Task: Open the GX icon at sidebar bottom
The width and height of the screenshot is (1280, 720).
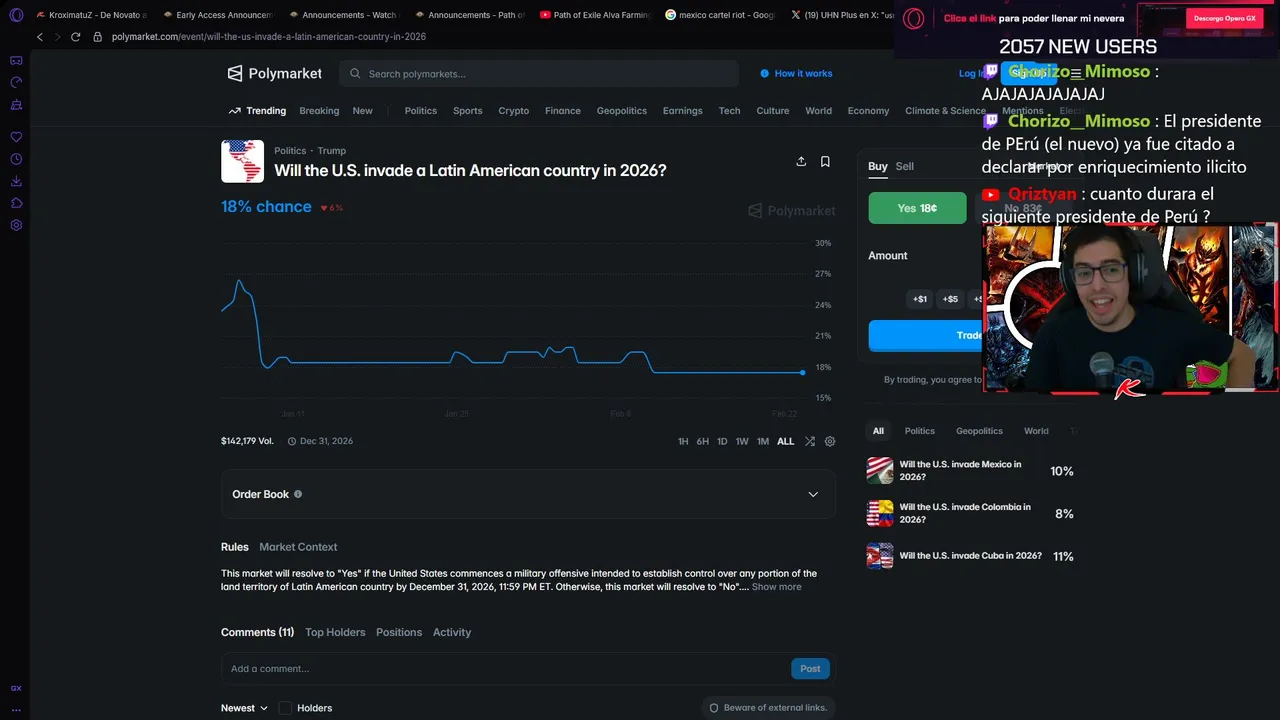Action: coord(16,688)
